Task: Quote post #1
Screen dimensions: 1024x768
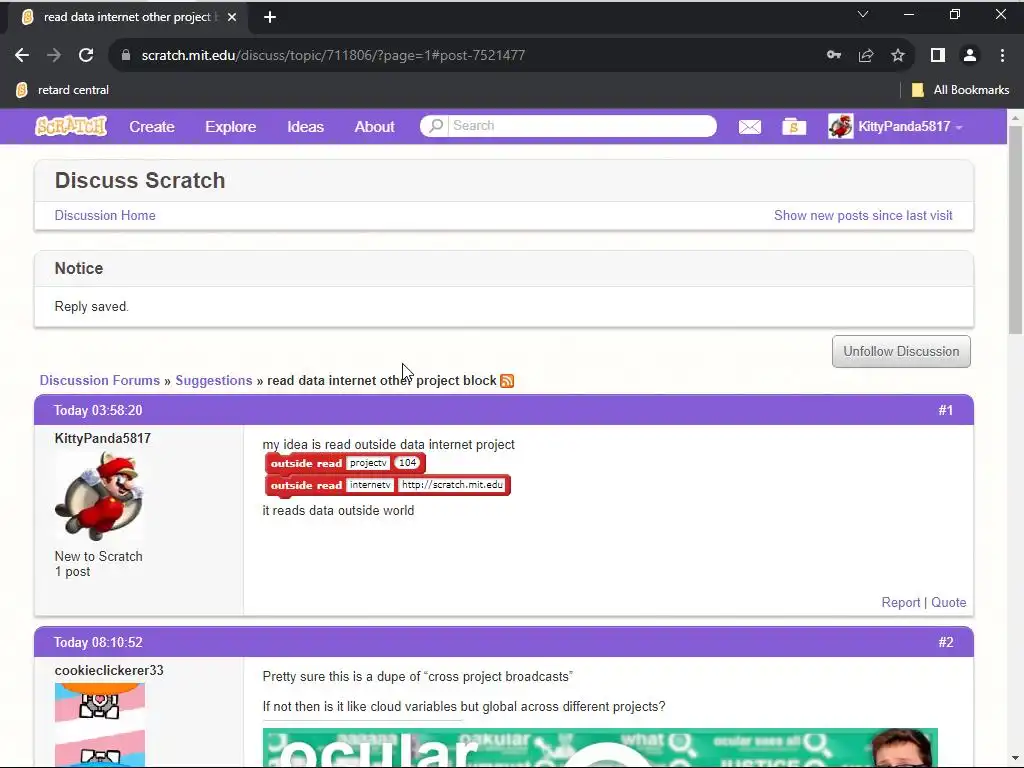Action: tap(948, 602)
